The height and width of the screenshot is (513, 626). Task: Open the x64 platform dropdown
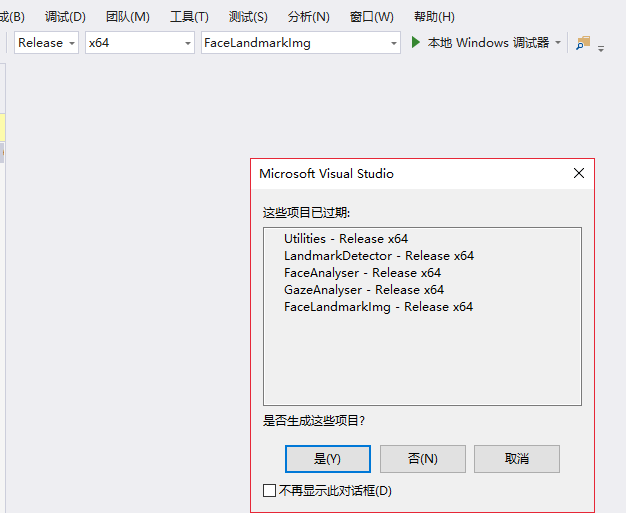pyautogui.click(x=188, y=43)
